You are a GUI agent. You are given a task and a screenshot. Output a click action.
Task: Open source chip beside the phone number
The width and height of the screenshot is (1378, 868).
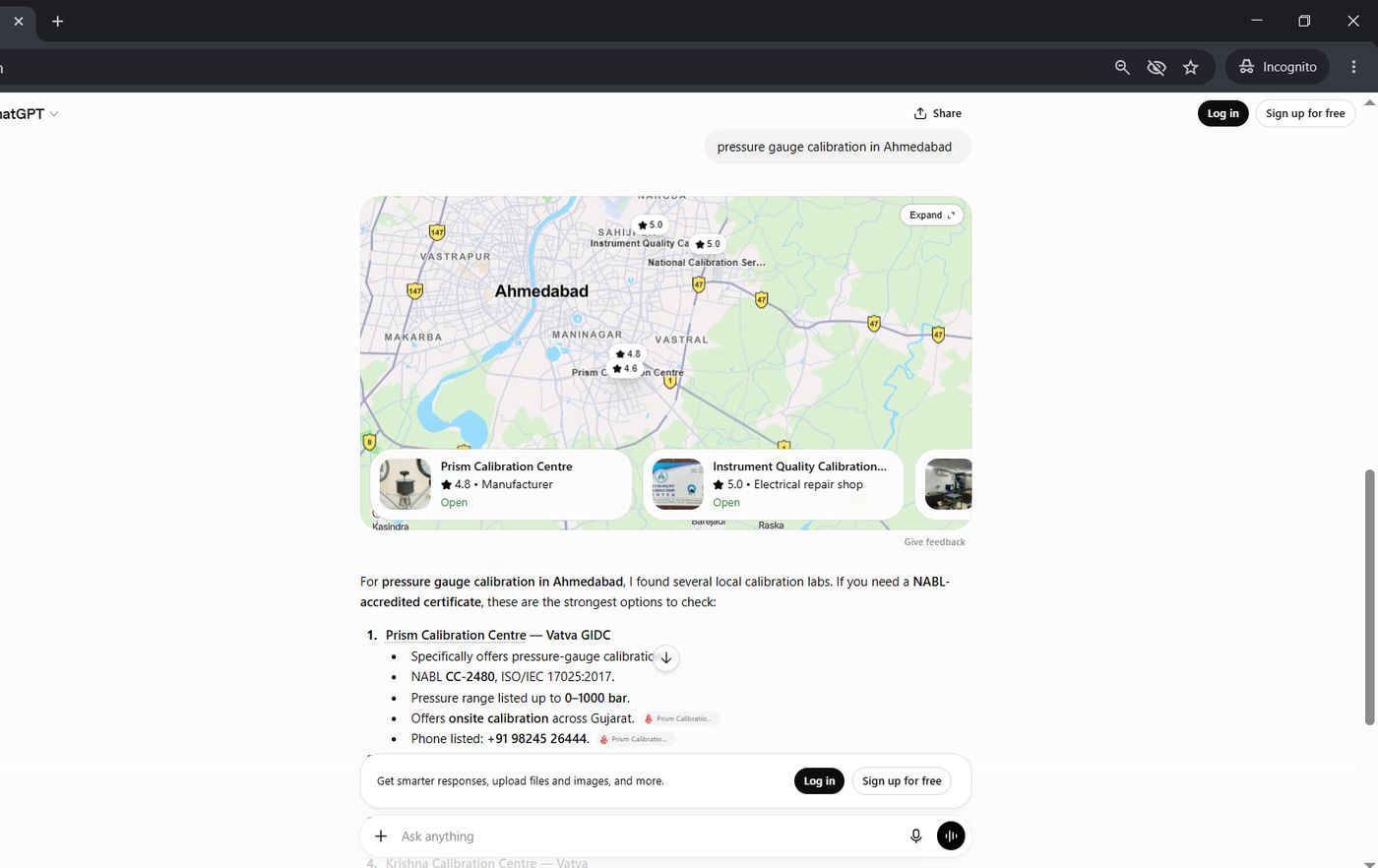click(636, 739)
